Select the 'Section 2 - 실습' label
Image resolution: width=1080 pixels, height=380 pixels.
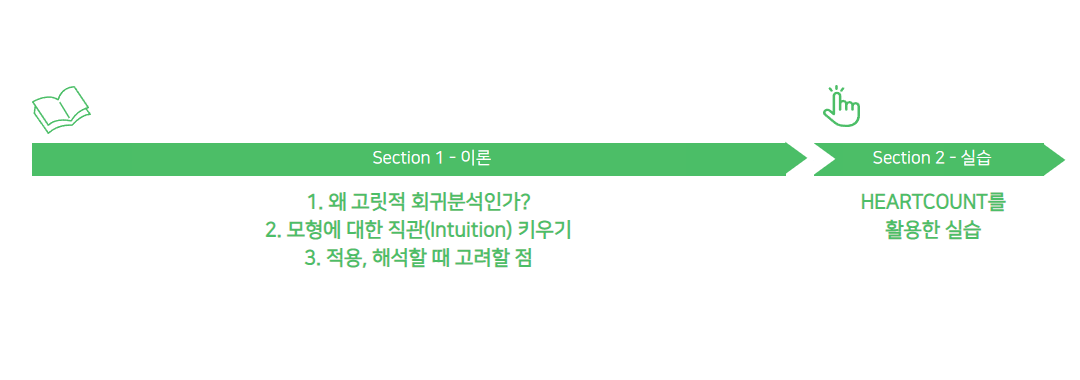click(931, 158)
